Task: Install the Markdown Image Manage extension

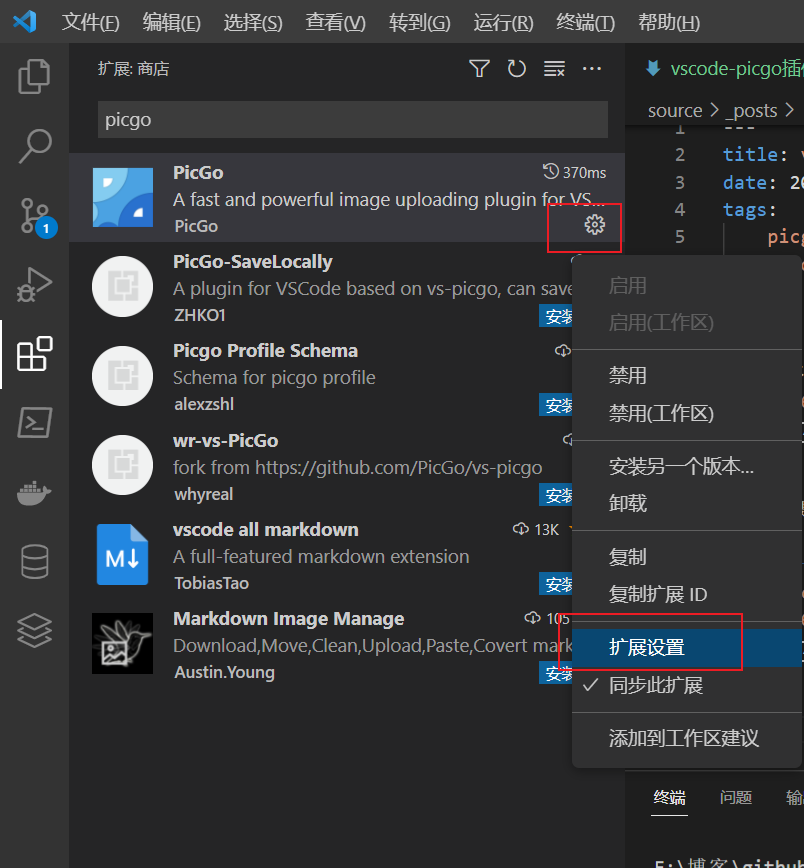Action: click(x=556, y=674)
